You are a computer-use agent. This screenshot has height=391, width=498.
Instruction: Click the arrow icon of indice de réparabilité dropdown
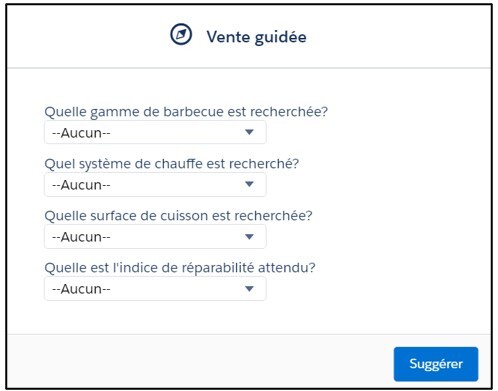(249, 289)
